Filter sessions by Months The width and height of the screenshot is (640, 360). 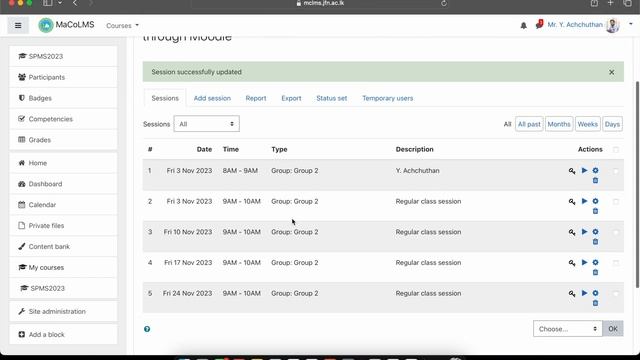click(559, 124)
